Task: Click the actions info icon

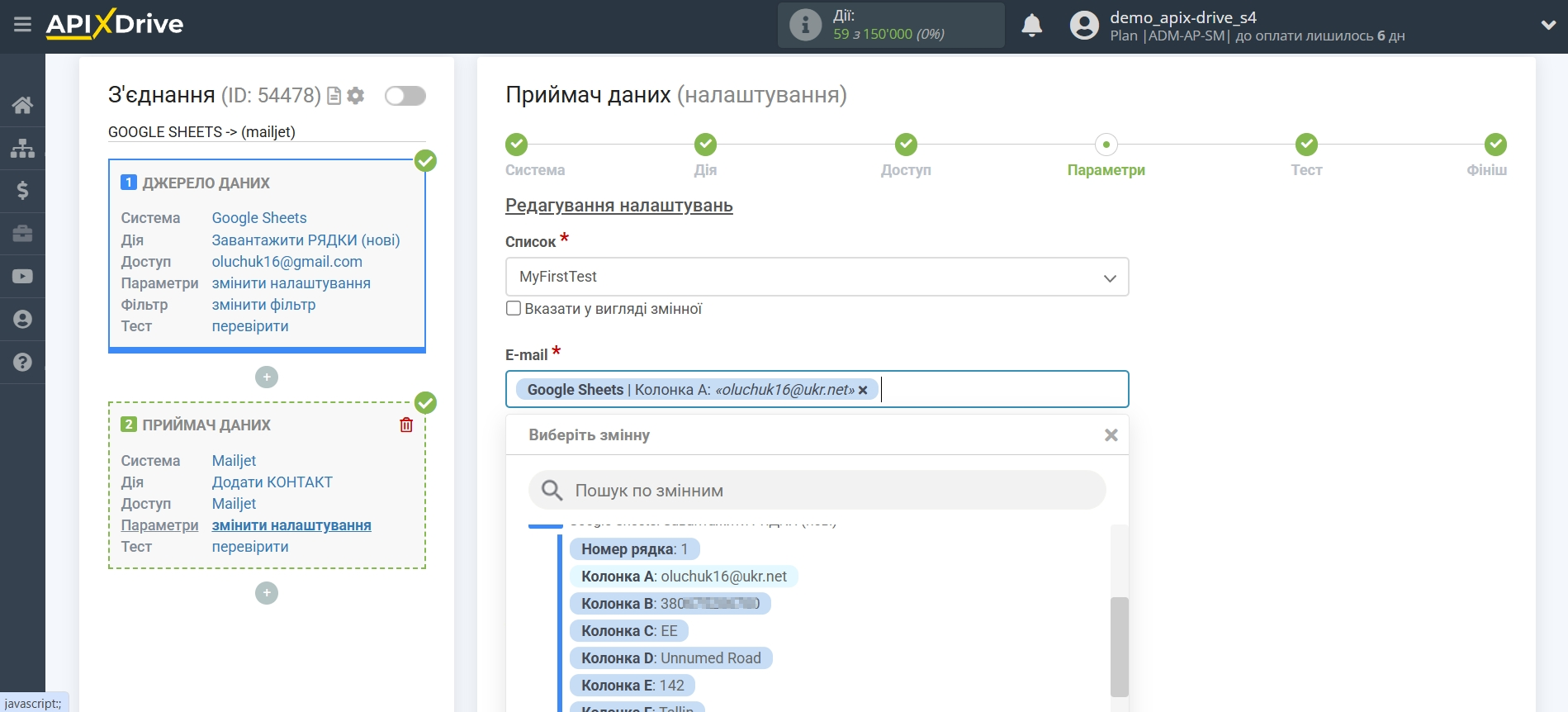Action: (x=805, y=25)
